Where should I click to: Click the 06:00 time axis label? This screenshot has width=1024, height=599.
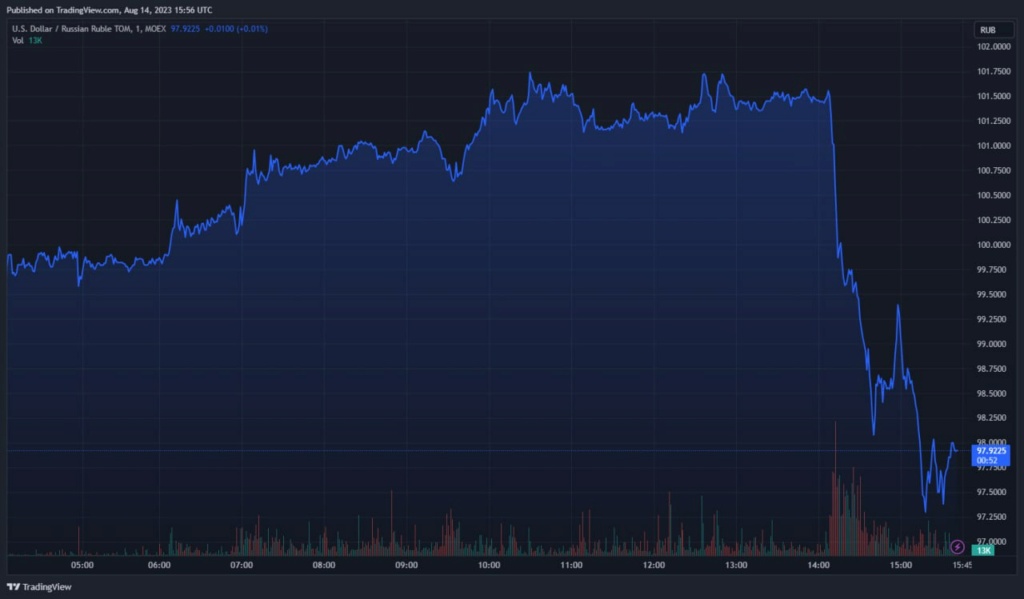click(159, 565)
